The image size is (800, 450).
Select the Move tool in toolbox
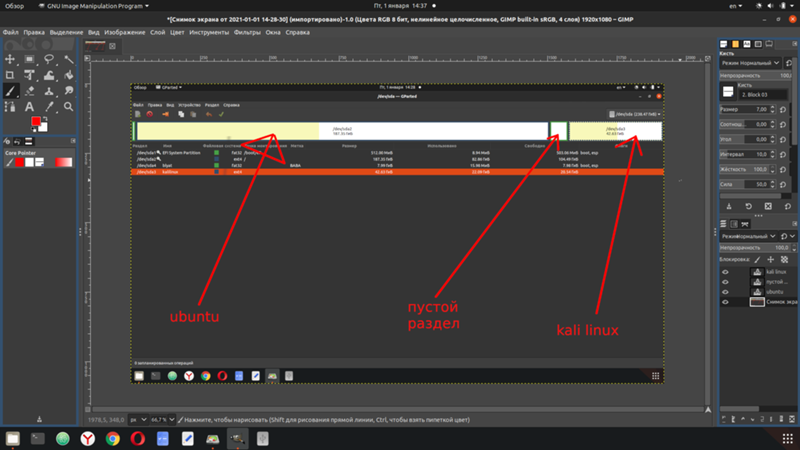point(10,60)
